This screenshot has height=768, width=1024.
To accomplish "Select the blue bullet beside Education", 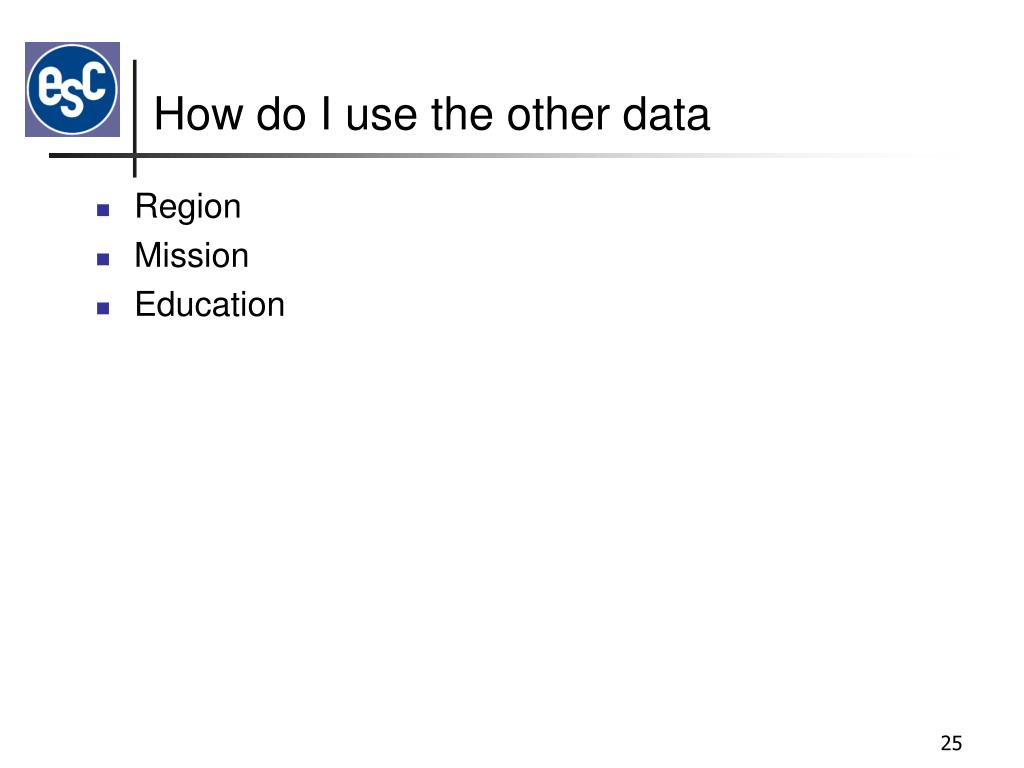I will click(x=103, y=308).
